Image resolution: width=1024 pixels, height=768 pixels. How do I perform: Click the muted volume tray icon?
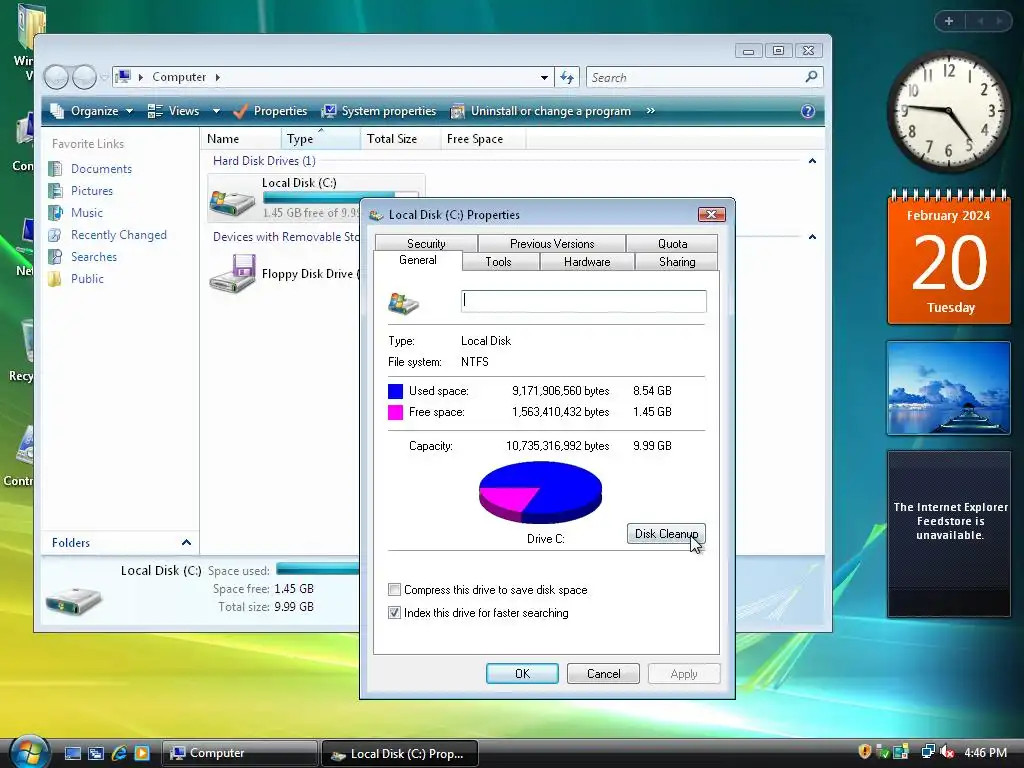[x=946, y=752]
